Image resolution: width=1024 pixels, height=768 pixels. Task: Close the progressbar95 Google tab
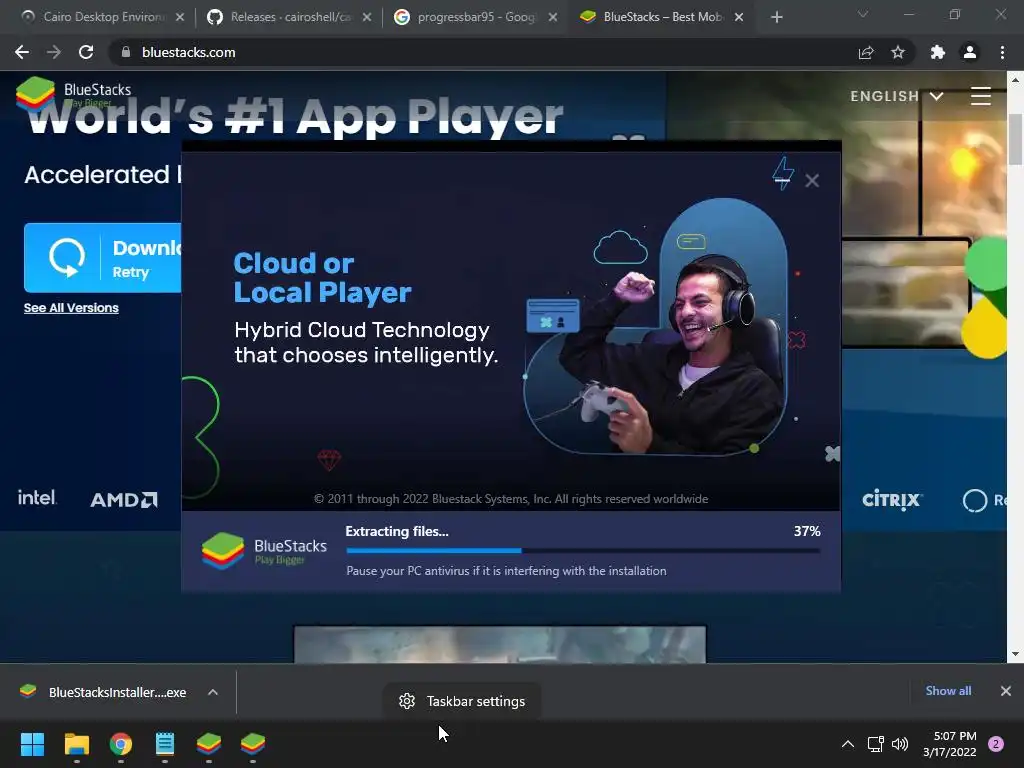click(553, 17)
